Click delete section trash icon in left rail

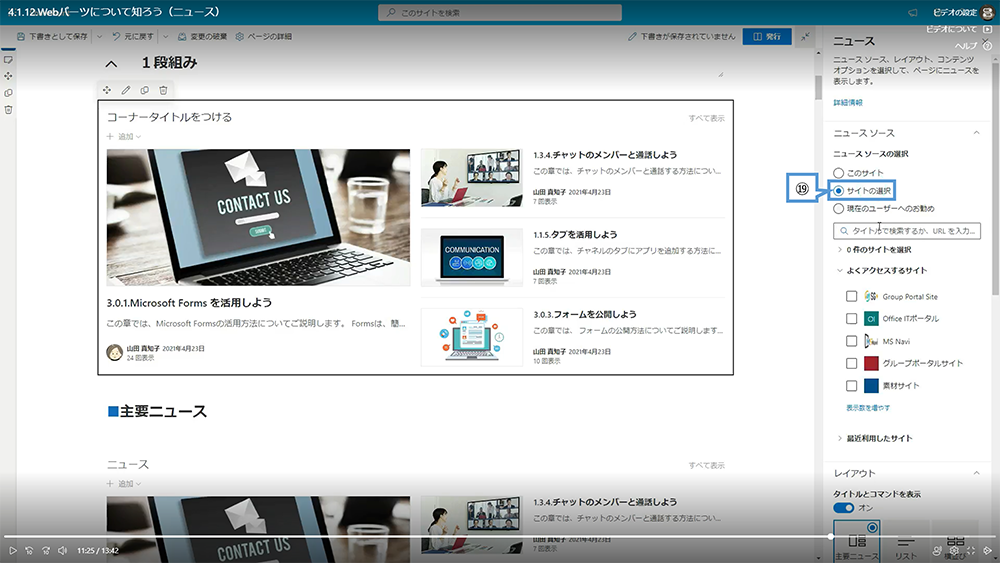coord(8,110)
